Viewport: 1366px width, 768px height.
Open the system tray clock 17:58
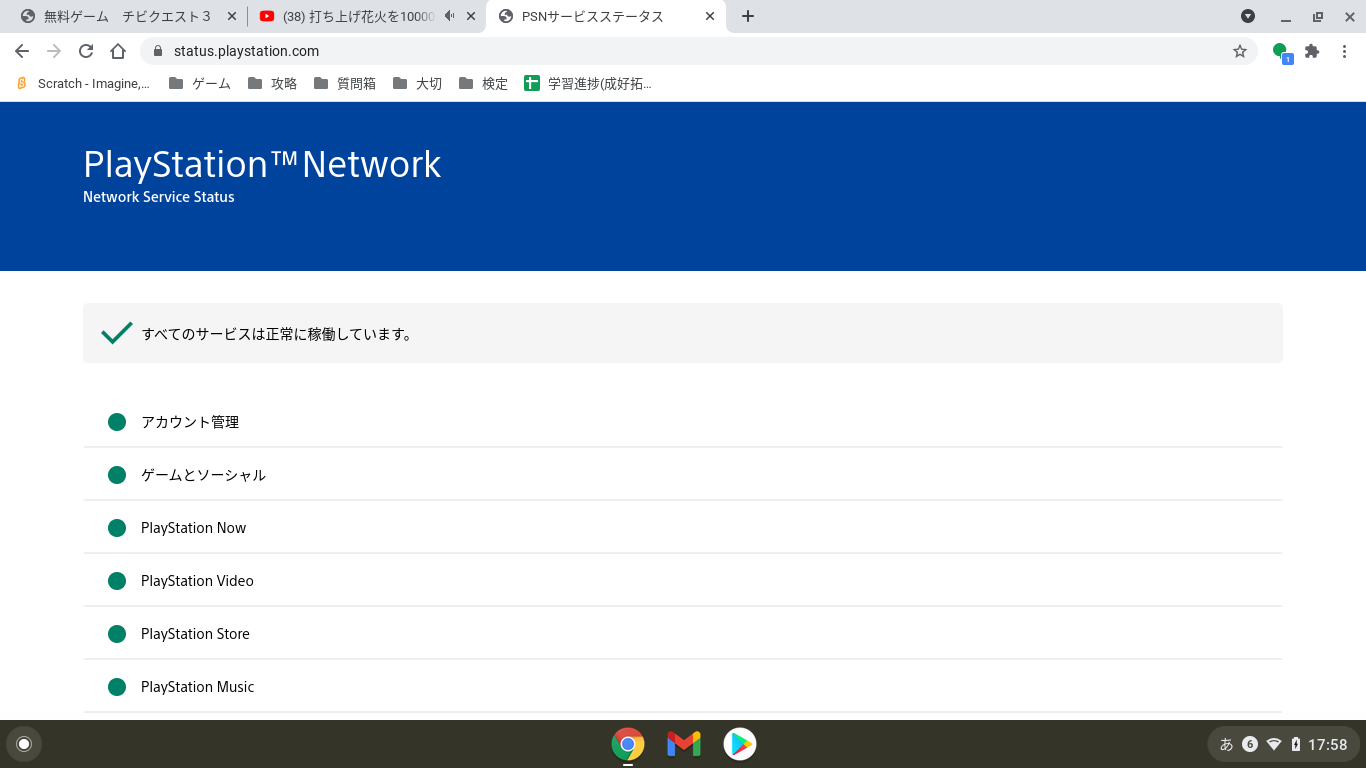coord(1328,744)
